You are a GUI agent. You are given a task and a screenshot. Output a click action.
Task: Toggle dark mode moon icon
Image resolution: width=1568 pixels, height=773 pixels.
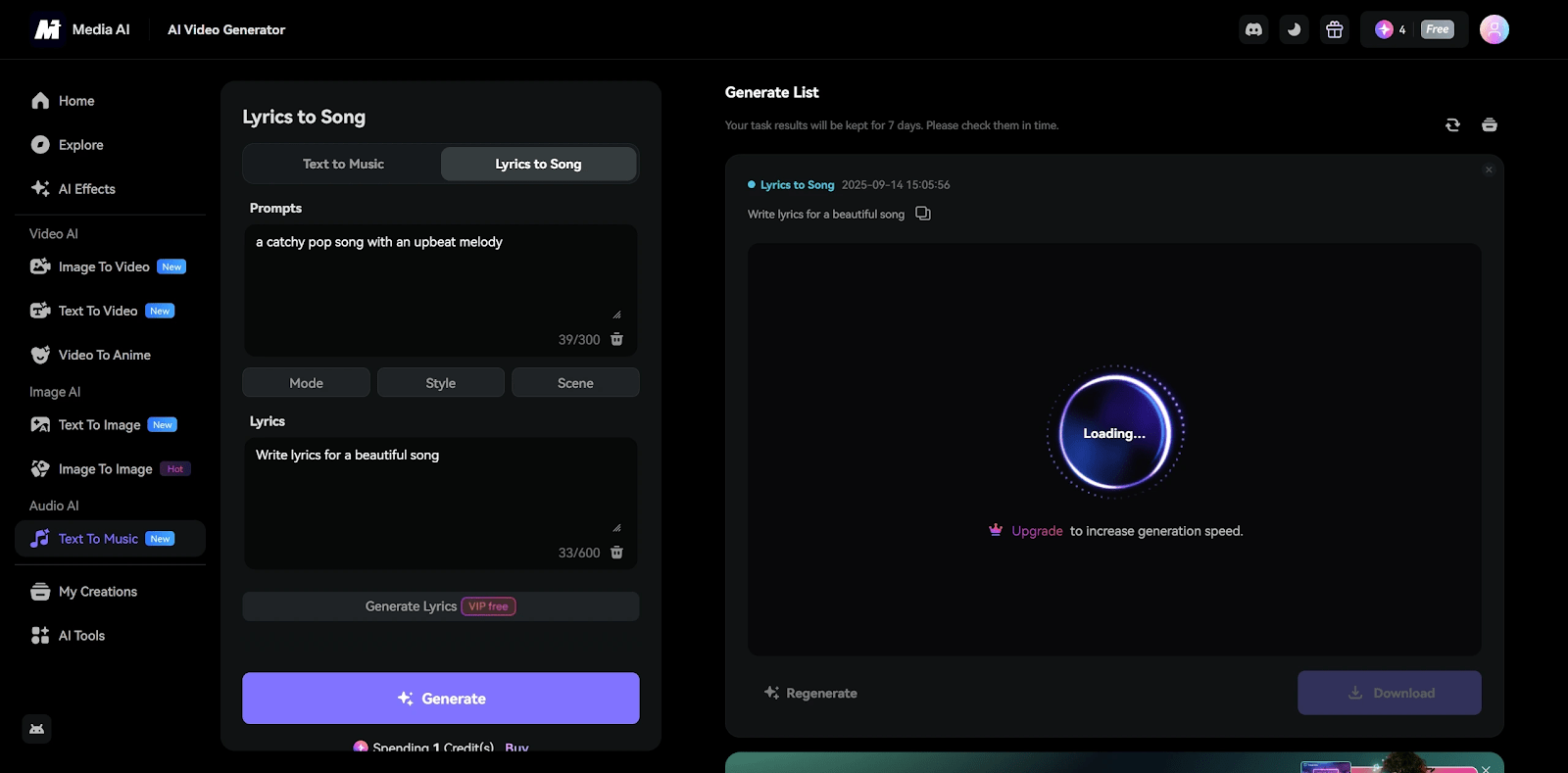(1294, 29)
